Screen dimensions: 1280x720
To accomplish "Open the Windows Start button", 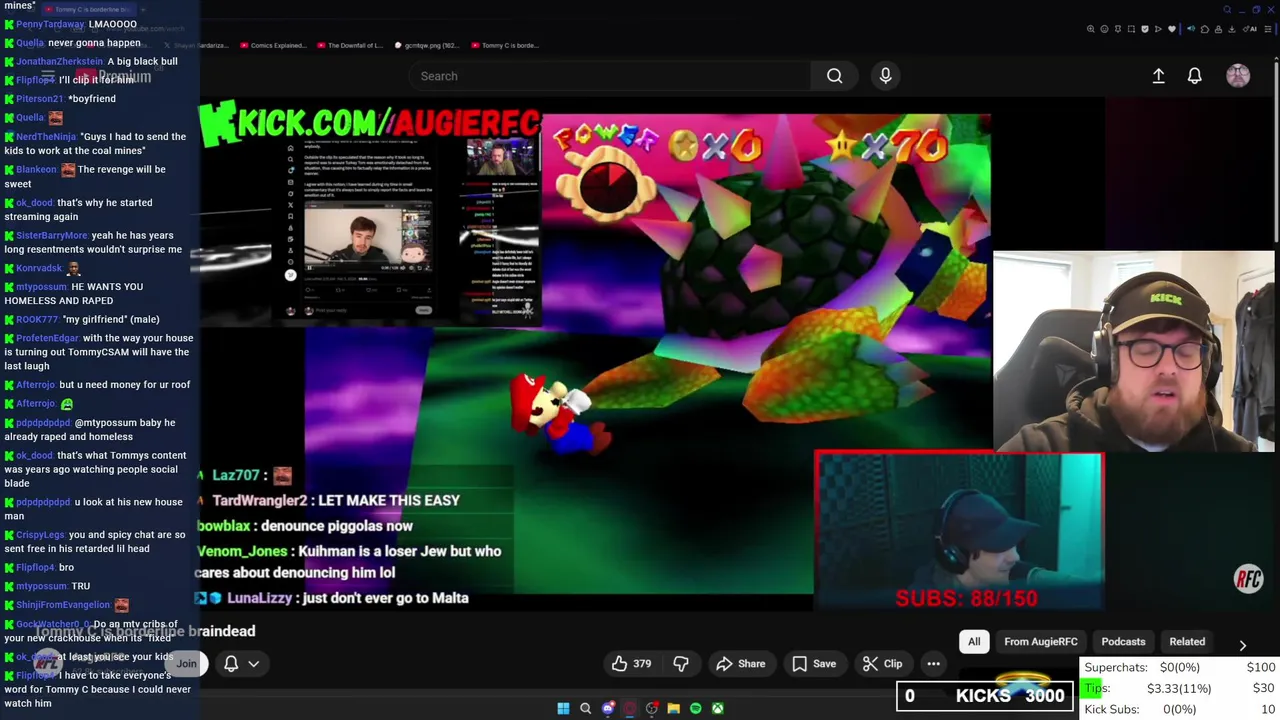I will coord(563,708).
